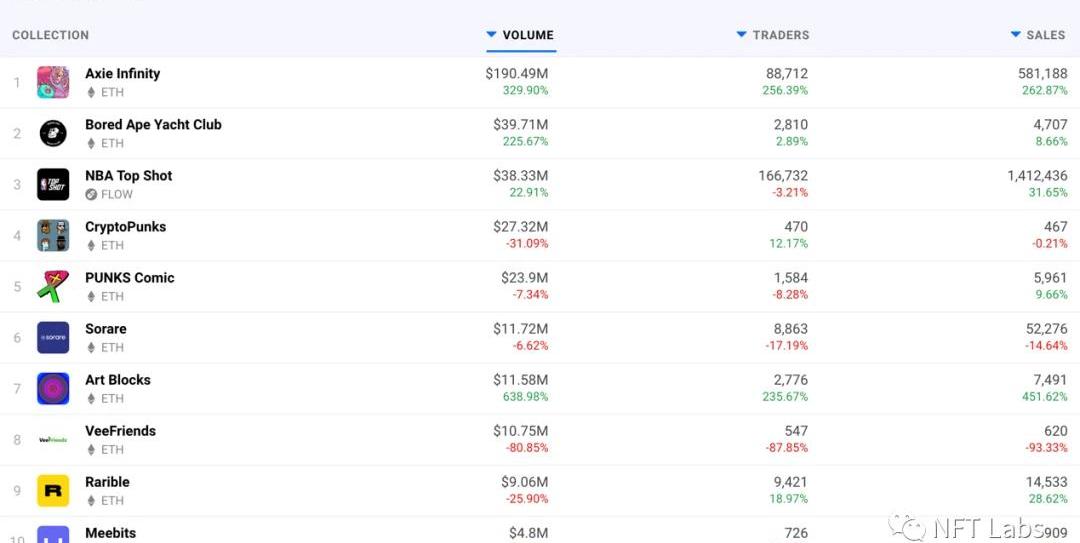This screenshot has height=543, width=1080.
Task: Open the Bored Ape Yacht Club logo
Action: pos(53,133)
